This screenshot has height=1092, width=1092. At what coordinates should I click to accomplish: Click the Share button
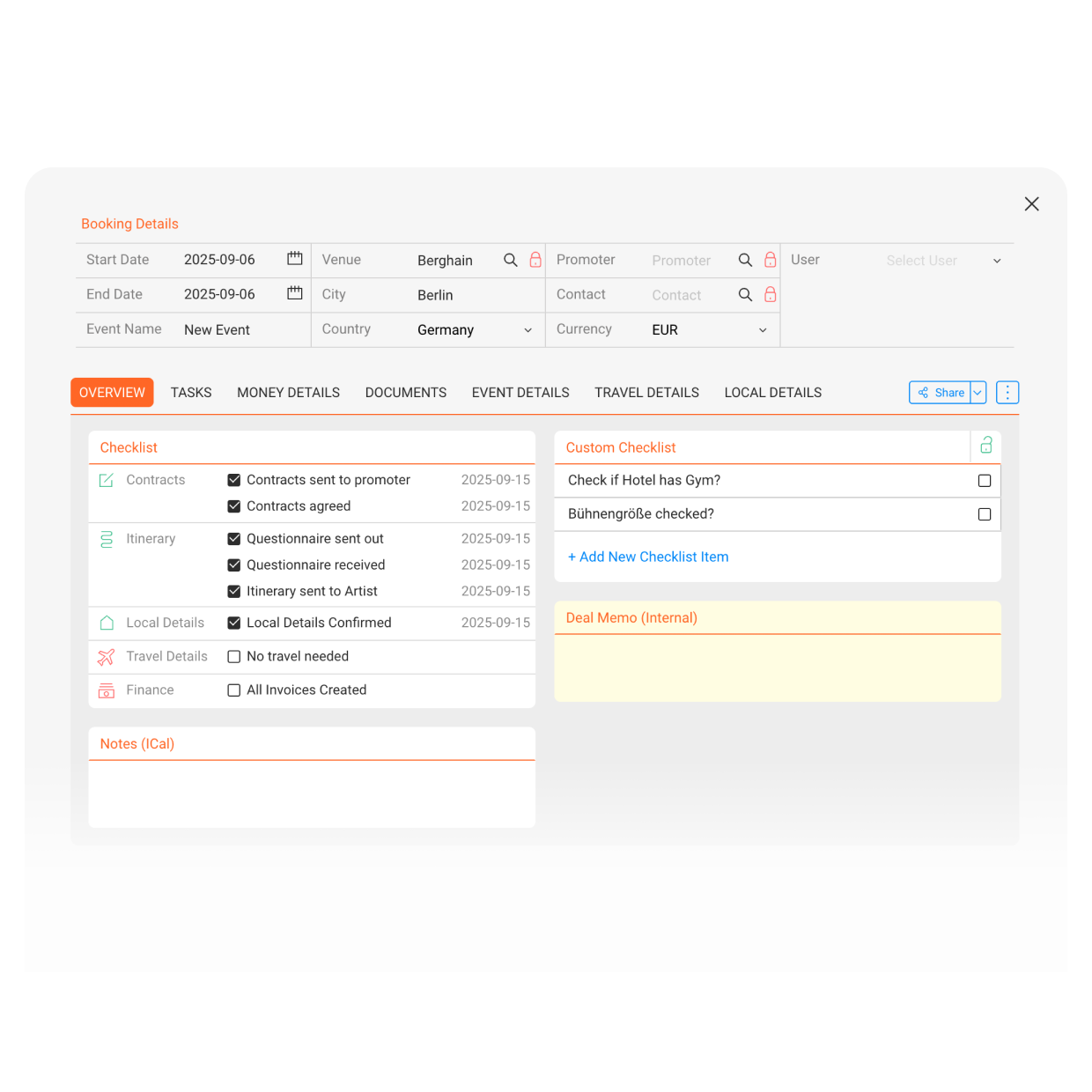941,392
